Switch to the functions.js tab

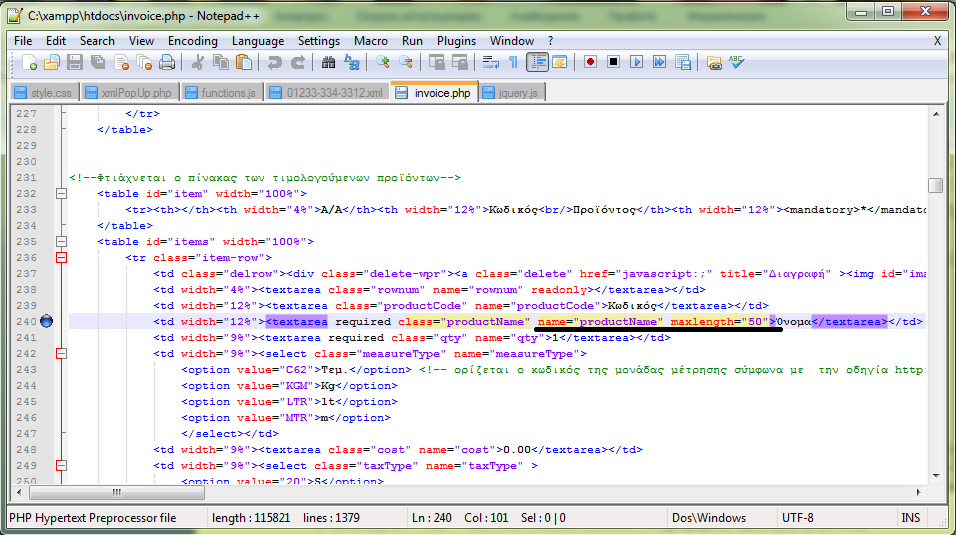click(222, 93)
